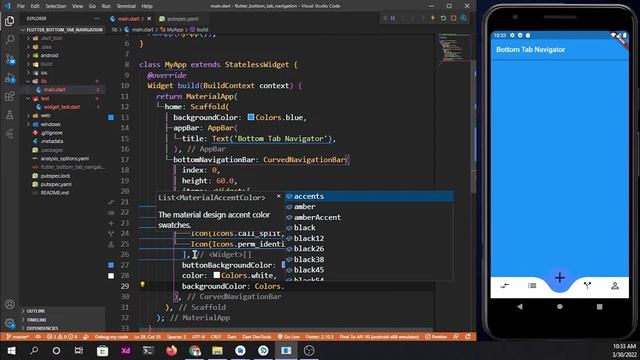This screenshot has width=640, height=360.
Task: Choose 'amberAccent' from the suggestion list
Action: click(x=369, y=218)
